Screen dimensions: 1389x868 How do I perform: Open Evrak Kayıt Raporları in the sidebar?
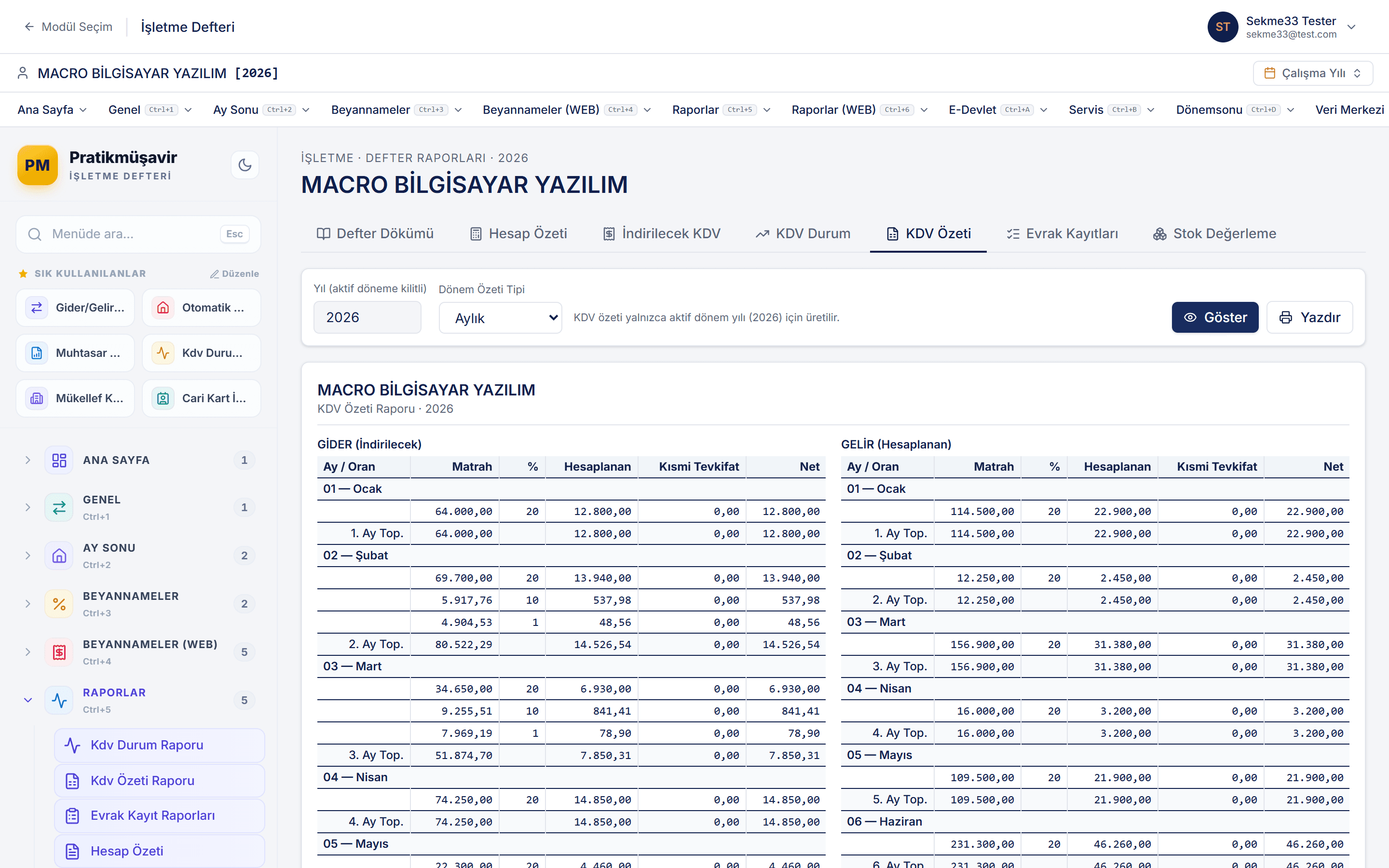pos(160,816)
